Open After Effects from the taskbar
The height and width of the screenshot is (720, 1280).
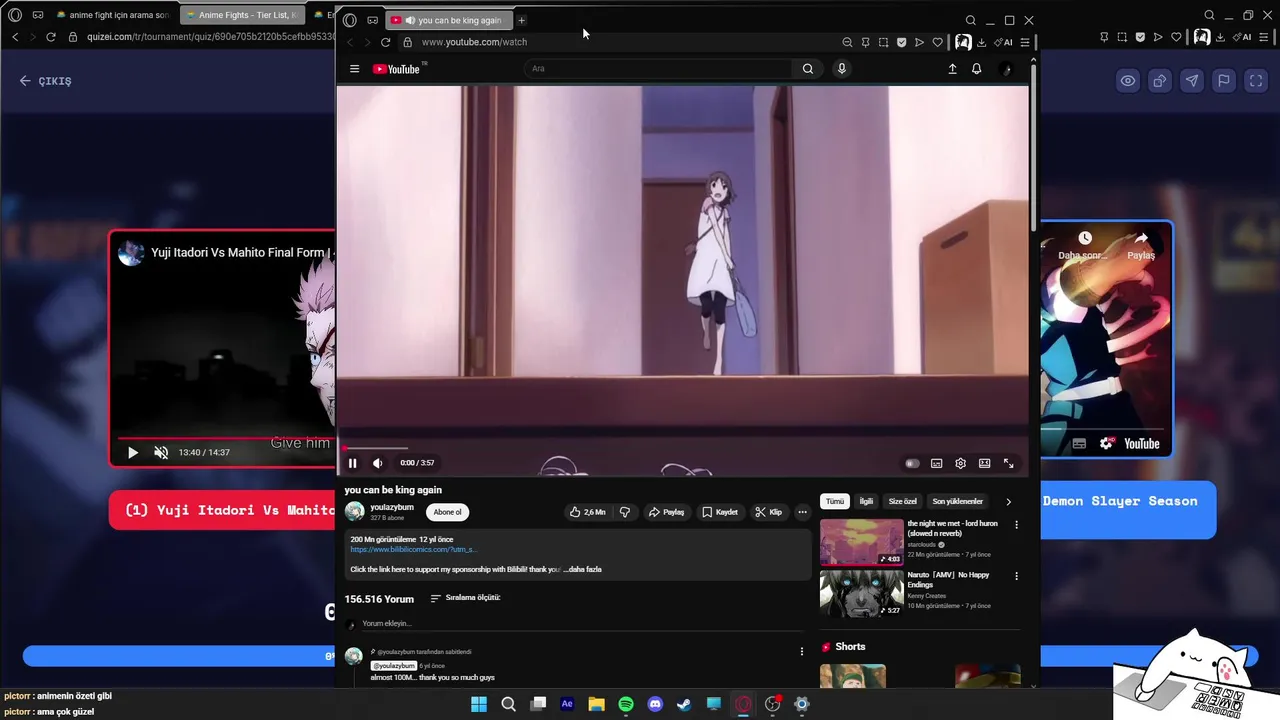(x=567, y=704)
